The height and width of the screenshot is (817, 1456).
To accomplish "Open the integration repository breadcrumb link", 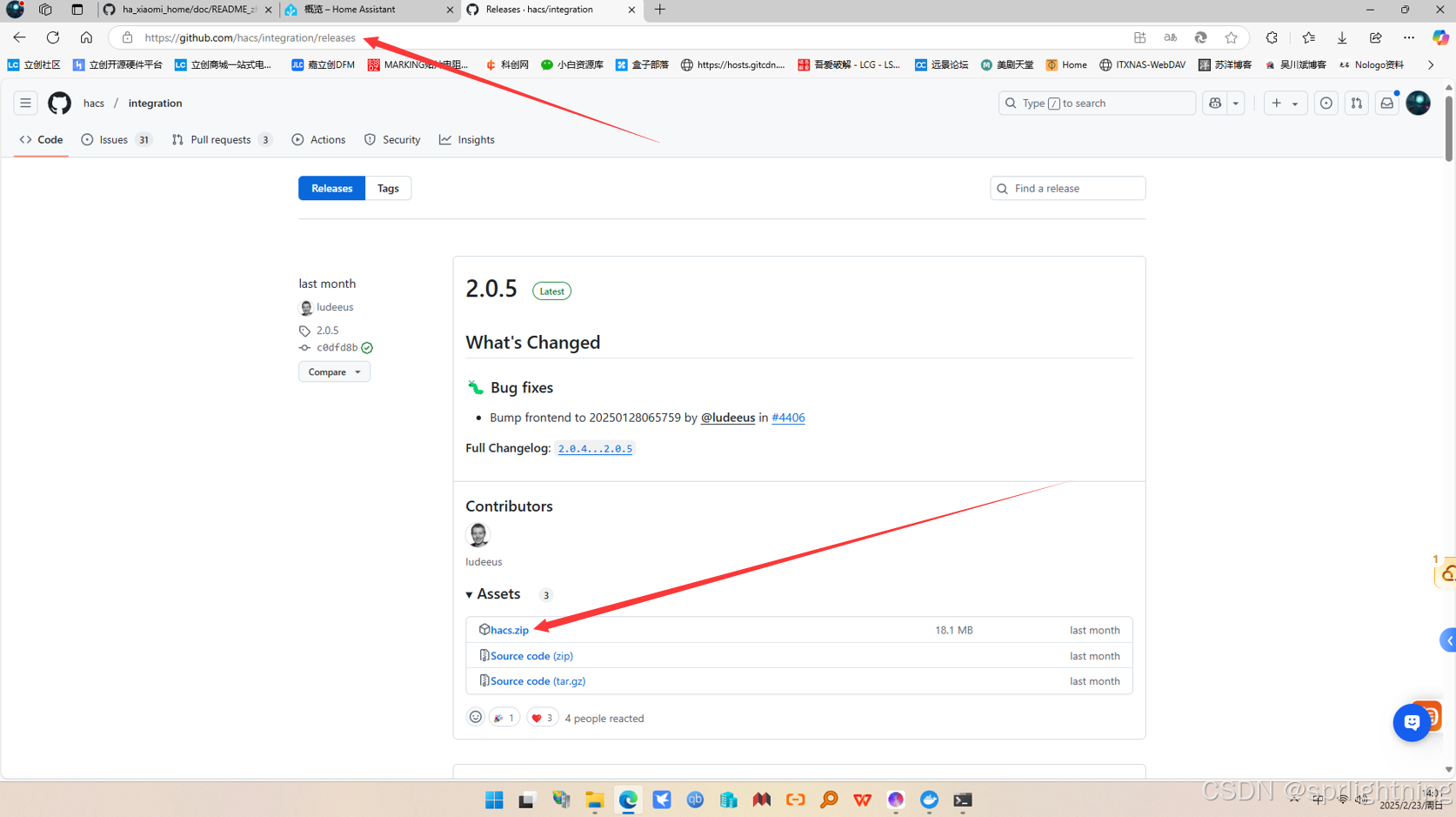I will (155, 103).
